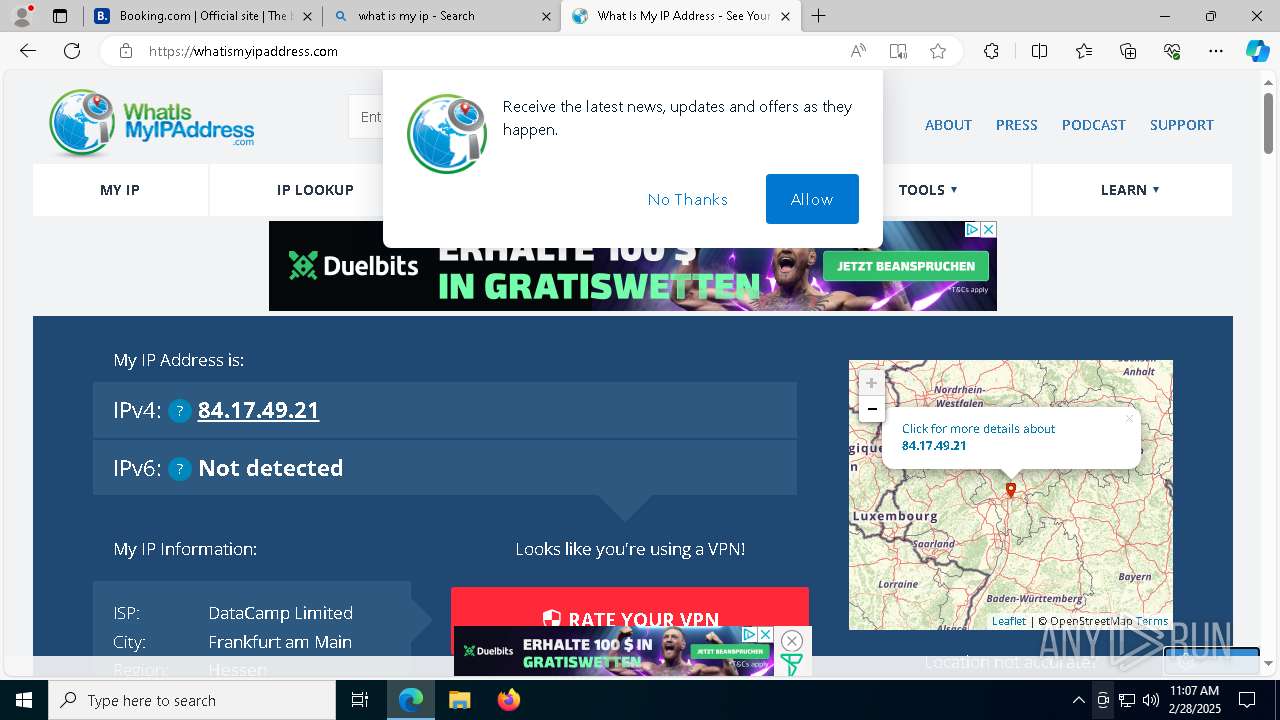Image resolution: width=1280 pixels, height=720 pixels.
Task: Launch Copilot from the toolbar
Action: click(1257, 51)
